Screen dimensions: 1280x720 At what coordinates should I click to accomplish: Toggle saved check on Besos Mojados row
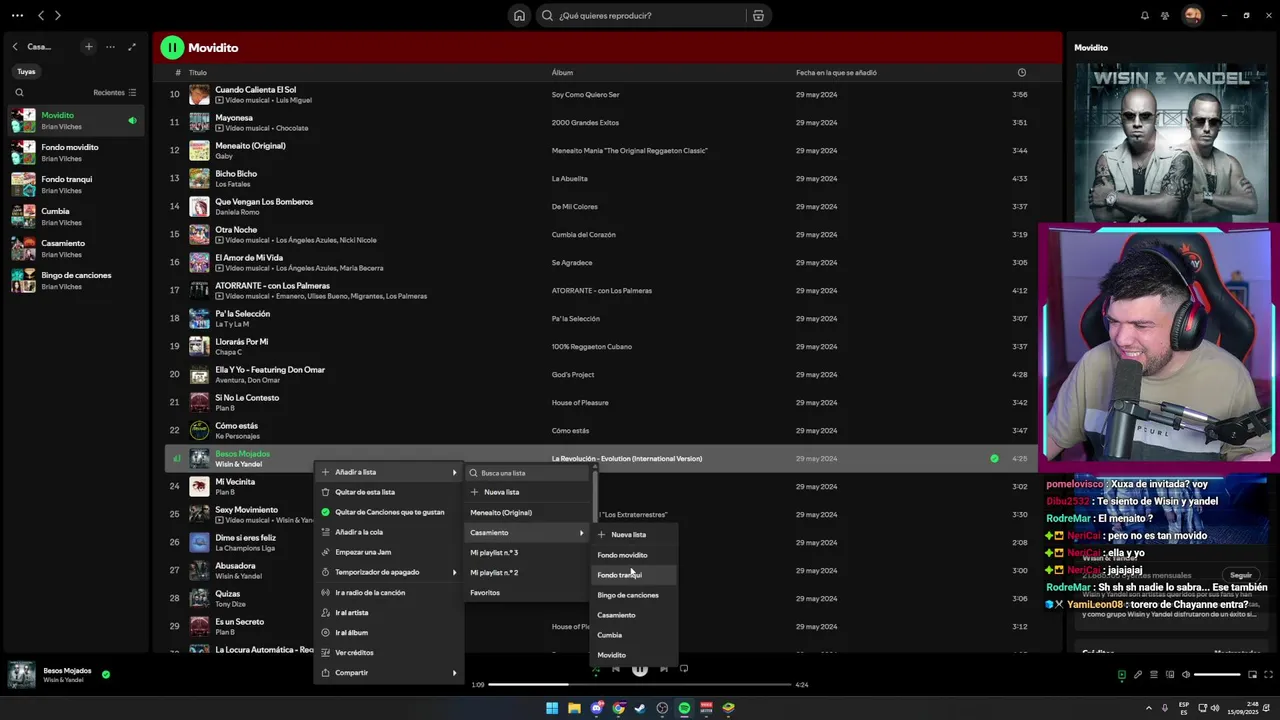(x=994, y=458)
